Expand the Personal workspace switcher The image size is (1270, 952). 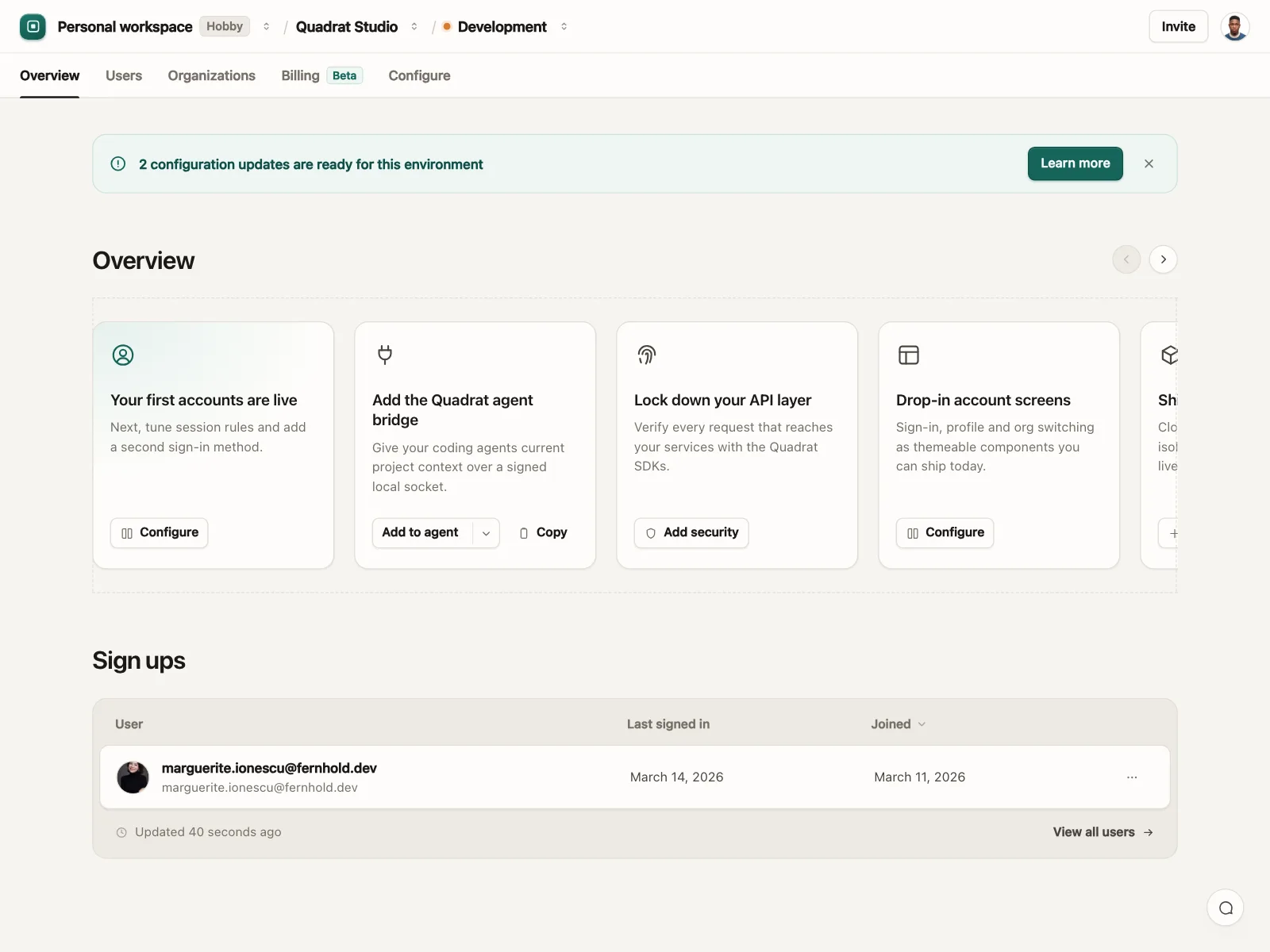[x=267, y=26]
